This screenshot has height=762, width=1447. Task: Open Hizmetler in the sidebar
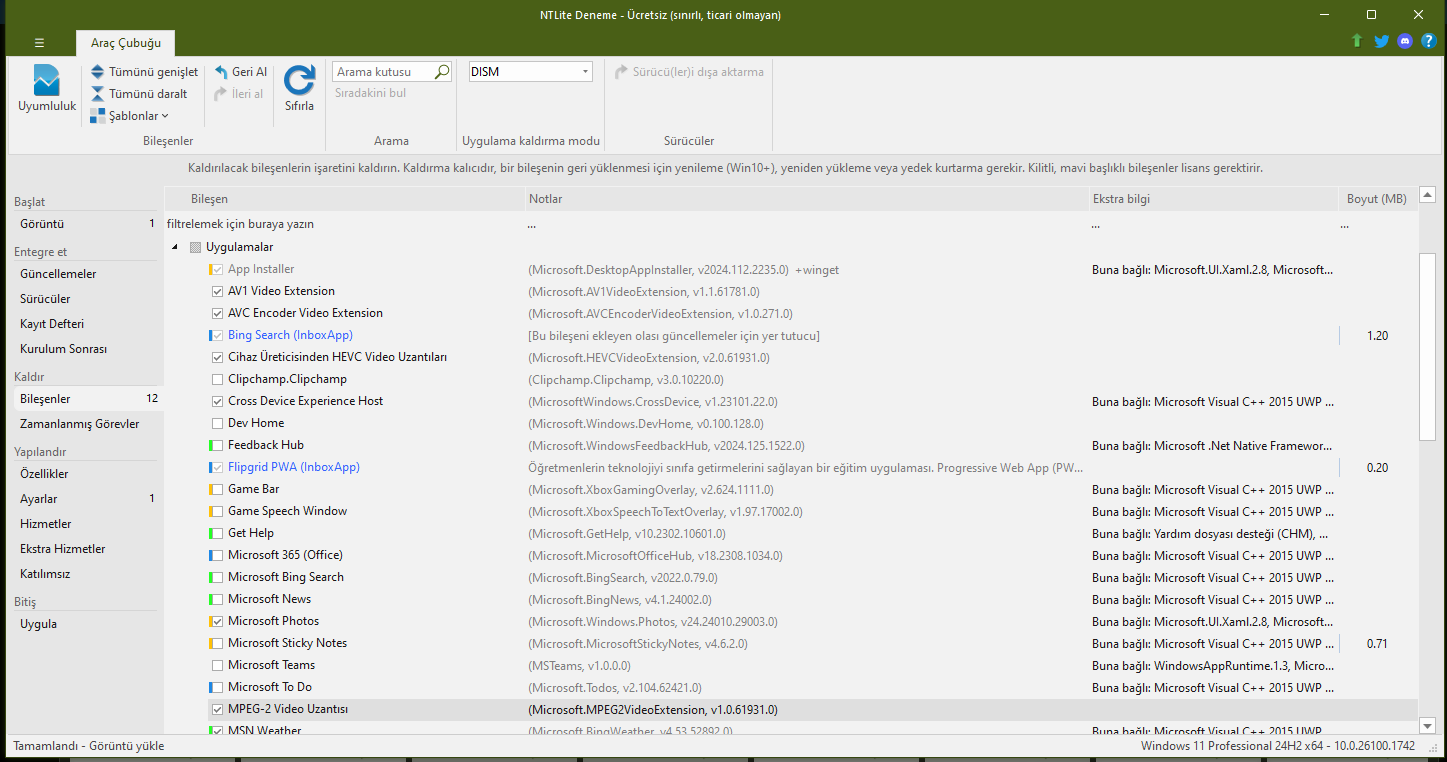pos(85,524)
